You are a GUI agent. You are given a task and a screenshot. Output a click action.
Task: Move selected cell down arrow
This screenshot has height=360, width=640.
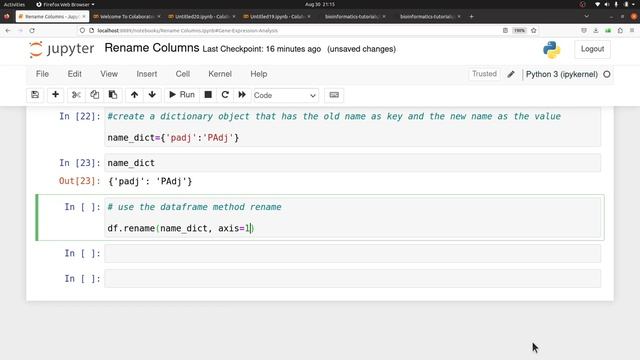click(152, 95)
